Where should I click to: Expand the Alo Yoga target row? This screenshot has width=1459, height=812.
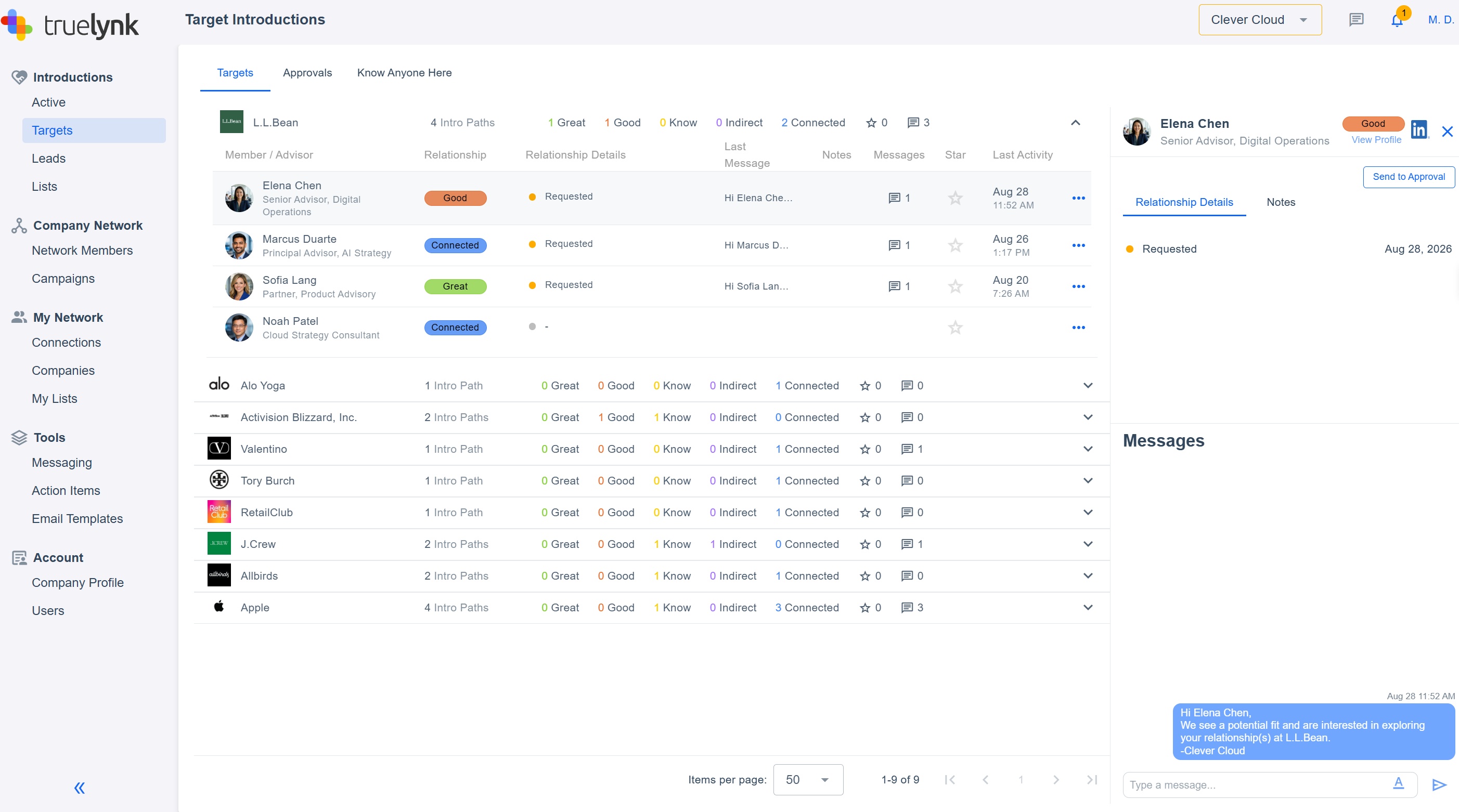click(1088, 386)
